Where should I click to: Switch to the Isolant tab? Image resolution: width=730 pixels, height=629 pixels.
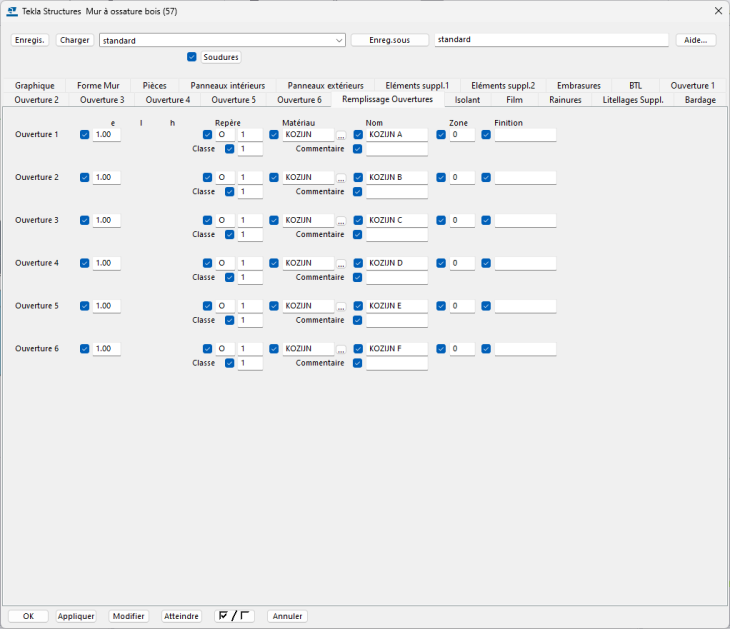(466, 100)
